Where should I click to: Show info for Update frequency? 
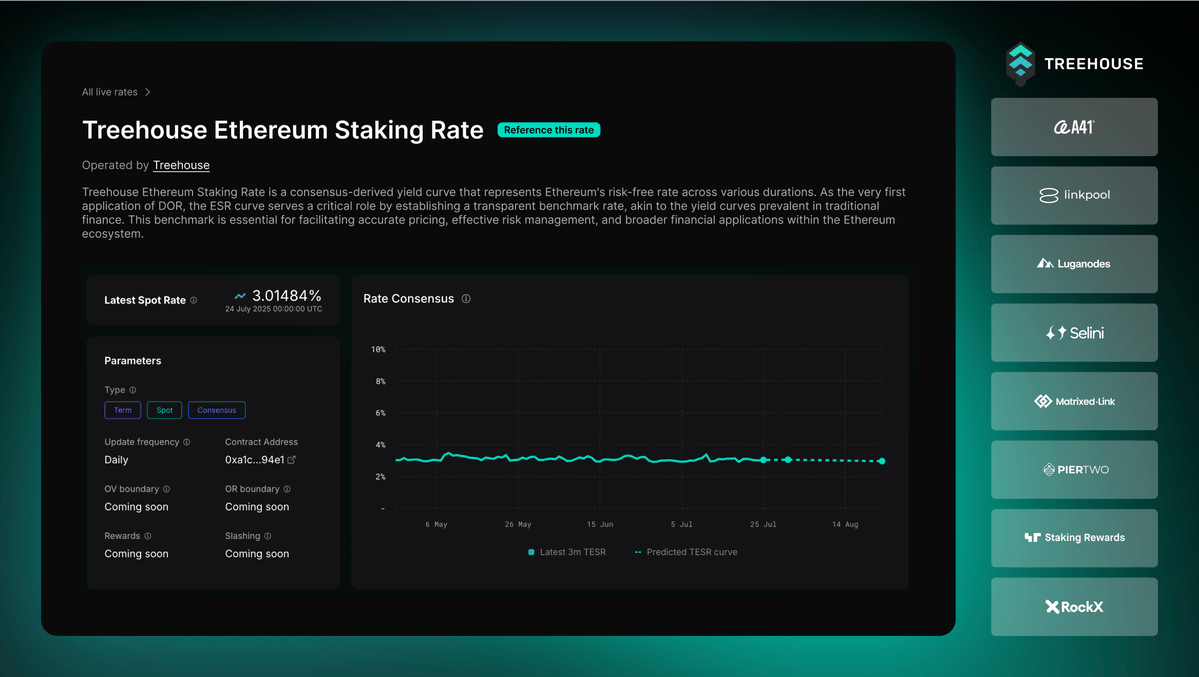point(187,442)
